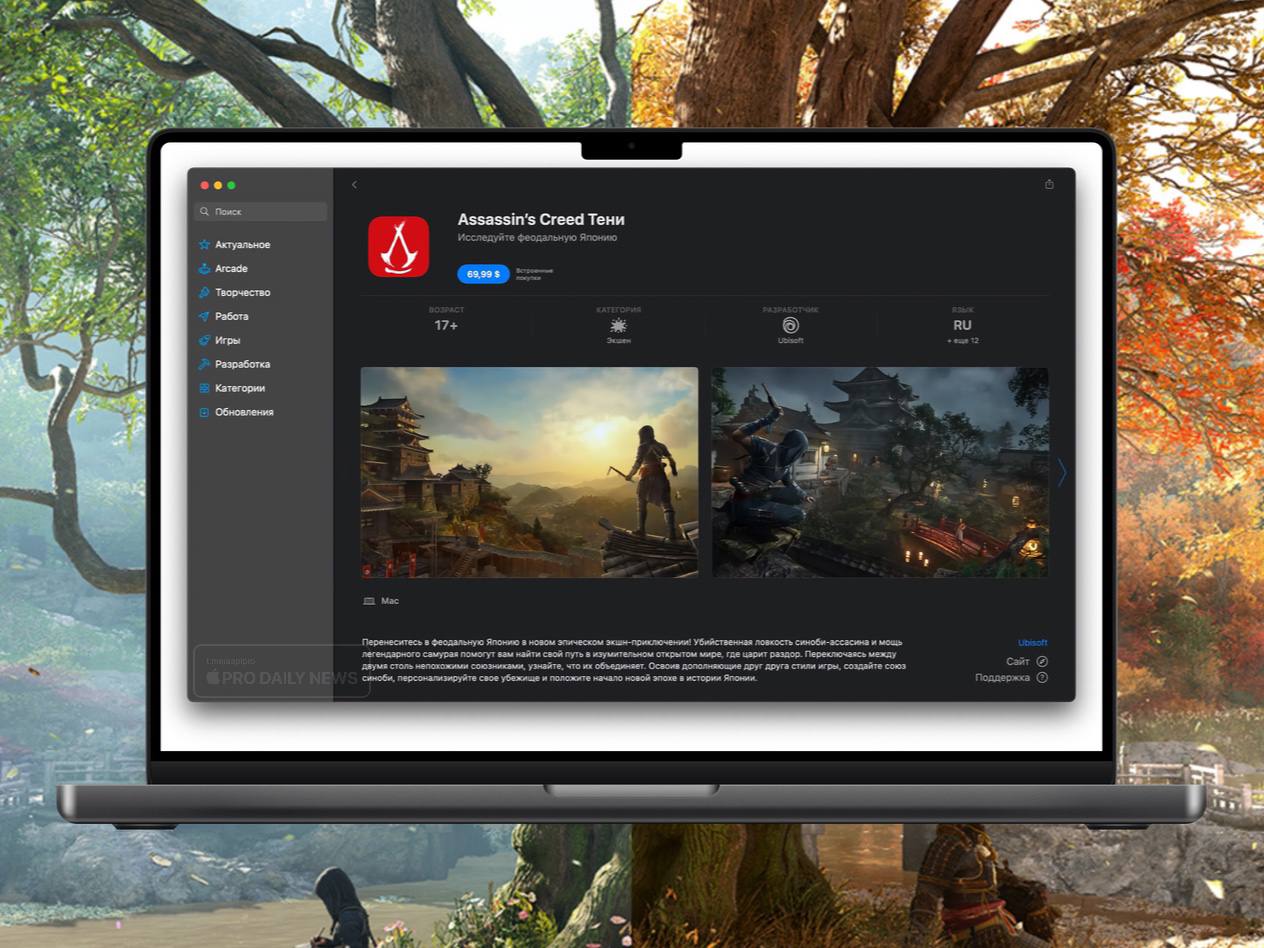Viewport: 1264px width, 948px height.
Task: Click the rocket icon beside Игры
Action: (x=204, y=341)
